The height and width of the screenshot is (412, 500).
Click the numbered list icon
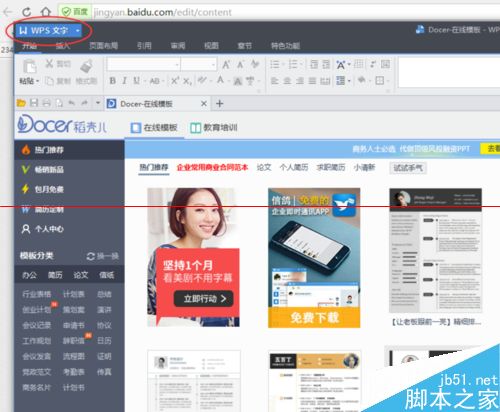point(293,64)
